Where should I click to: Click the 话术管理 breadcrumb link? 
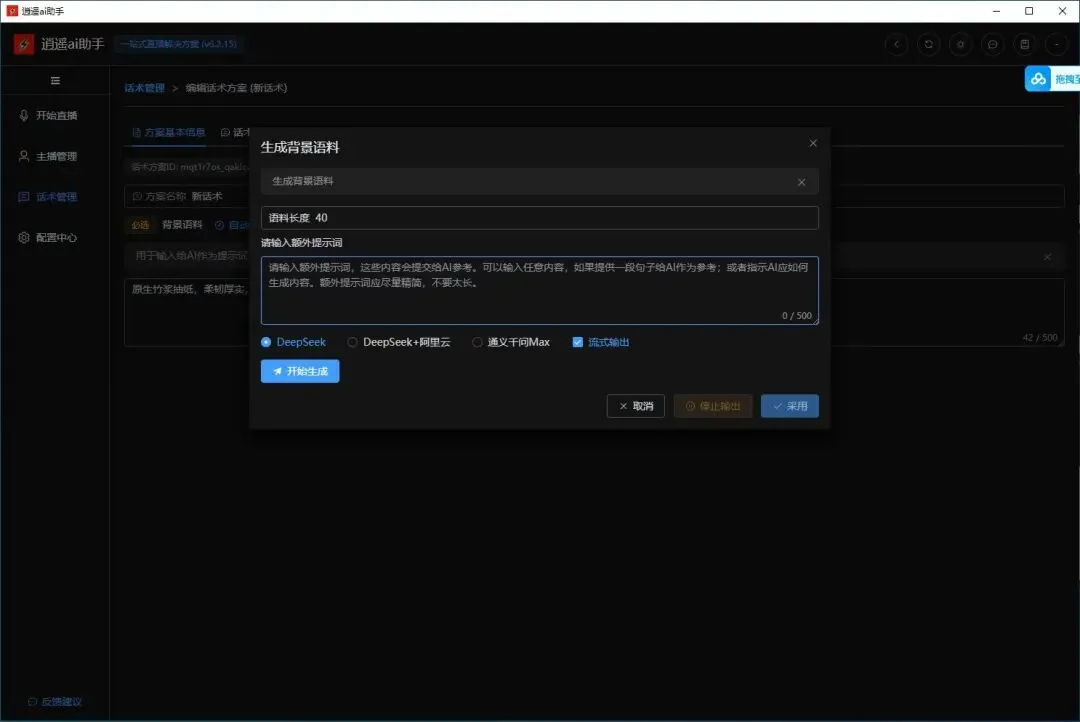coord(145,87)
